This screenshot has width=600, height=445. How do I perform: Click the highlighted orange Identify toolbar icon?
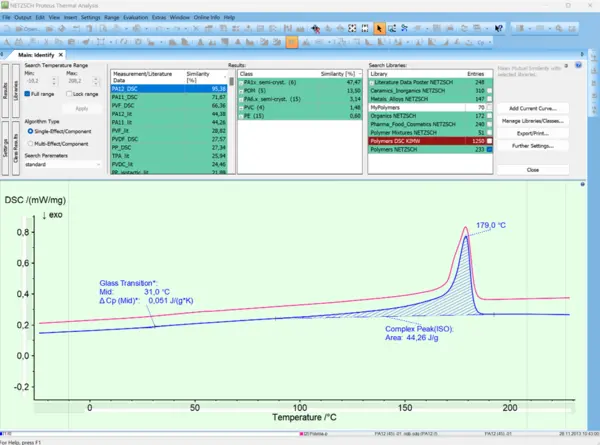[292, 42]
